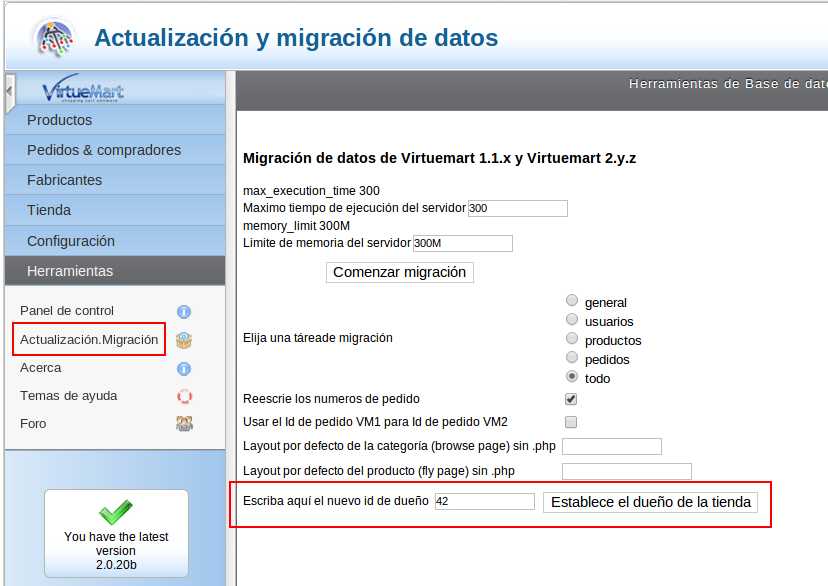
Task: Open the Acerca link
Action: tap(41, 367)
